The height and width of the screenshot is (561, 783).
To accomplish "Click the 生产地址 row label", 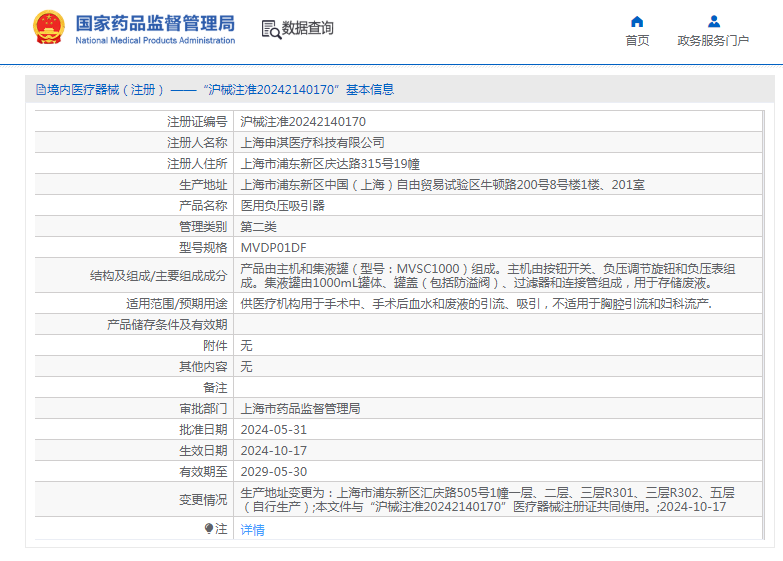I will point(203,185).
